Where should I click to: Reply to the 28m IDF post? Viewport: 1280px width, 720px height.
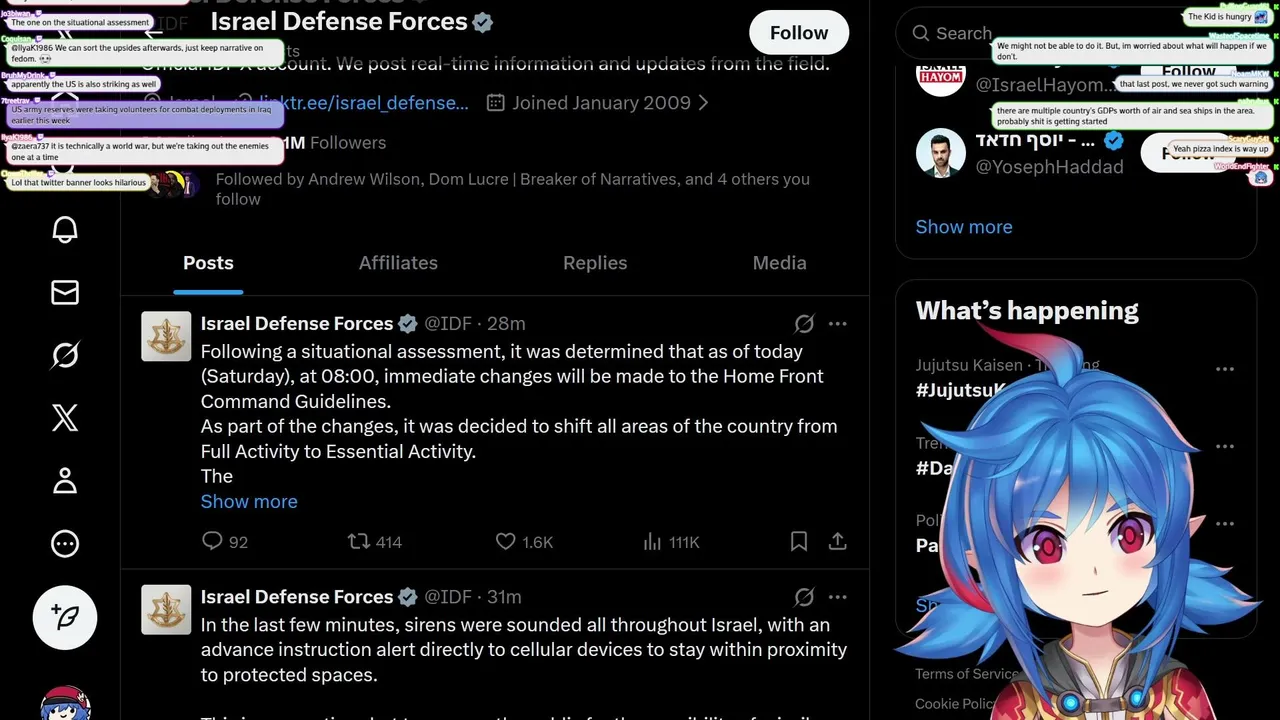212,541
